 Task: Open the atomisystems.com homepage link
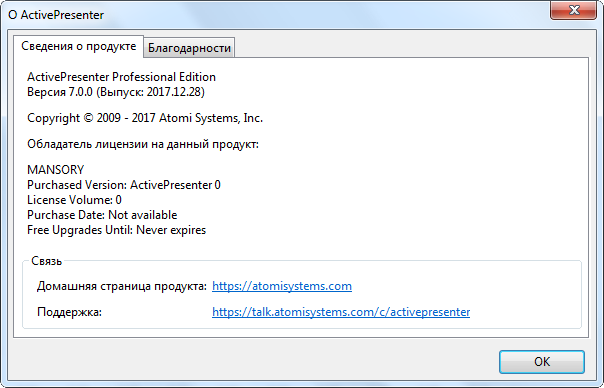click(282, 286)
